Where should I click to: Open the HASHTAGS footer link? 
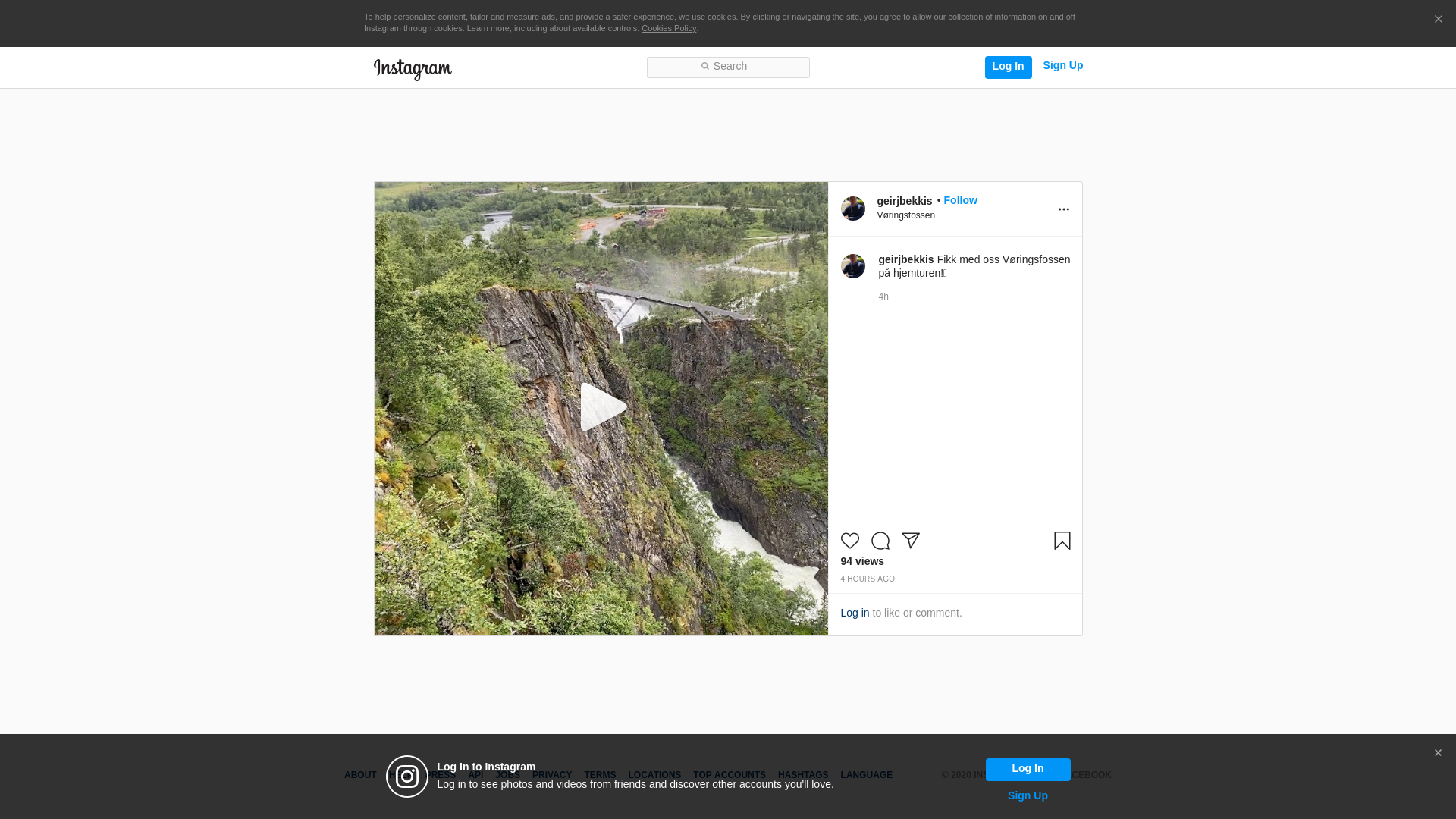(803, 775)
